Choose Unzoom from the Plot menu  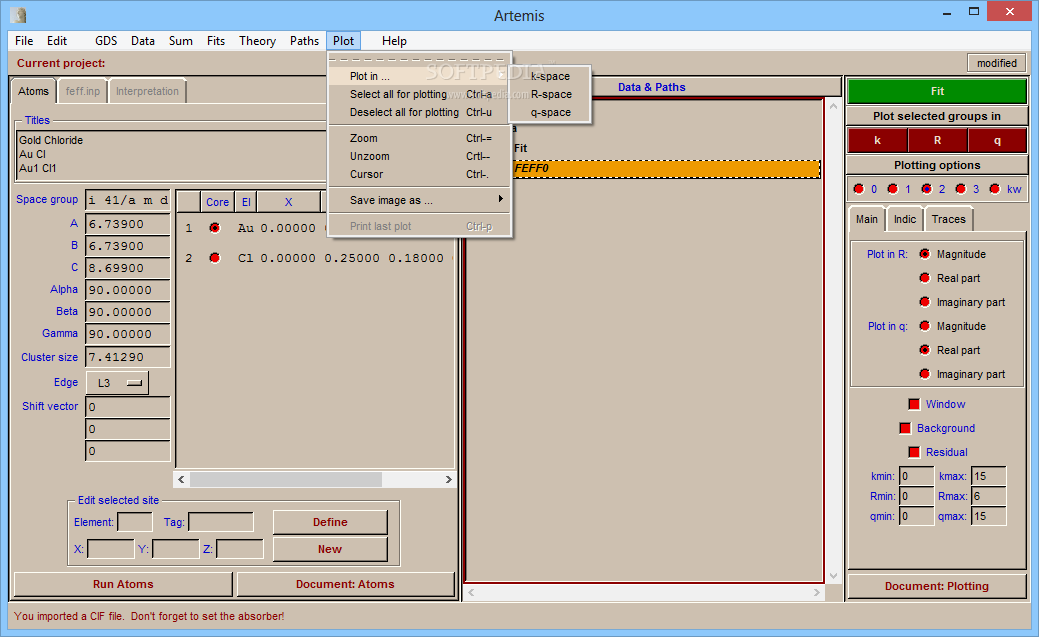pos(419,156)
